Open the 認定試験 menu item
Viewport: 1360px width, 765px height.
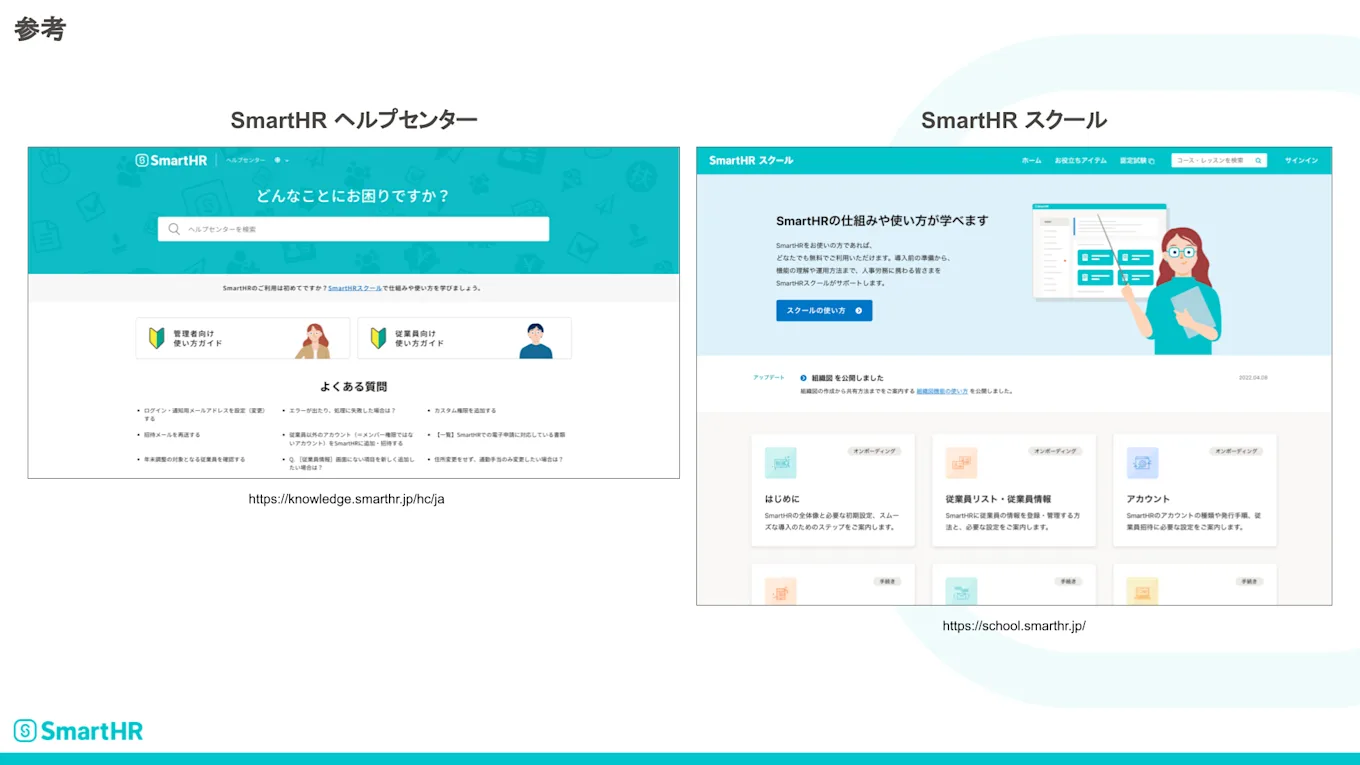(1136, 160)
